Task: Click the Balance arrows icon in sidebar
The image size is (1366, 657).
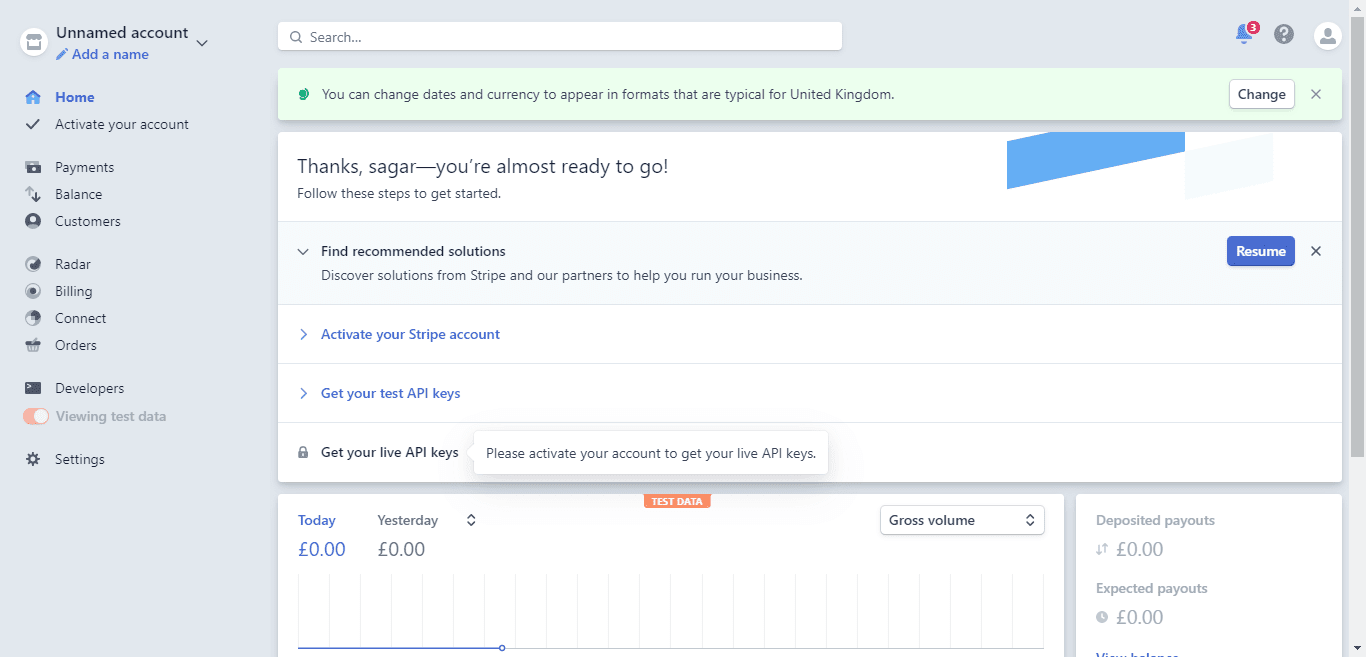Action: point(33,194)
